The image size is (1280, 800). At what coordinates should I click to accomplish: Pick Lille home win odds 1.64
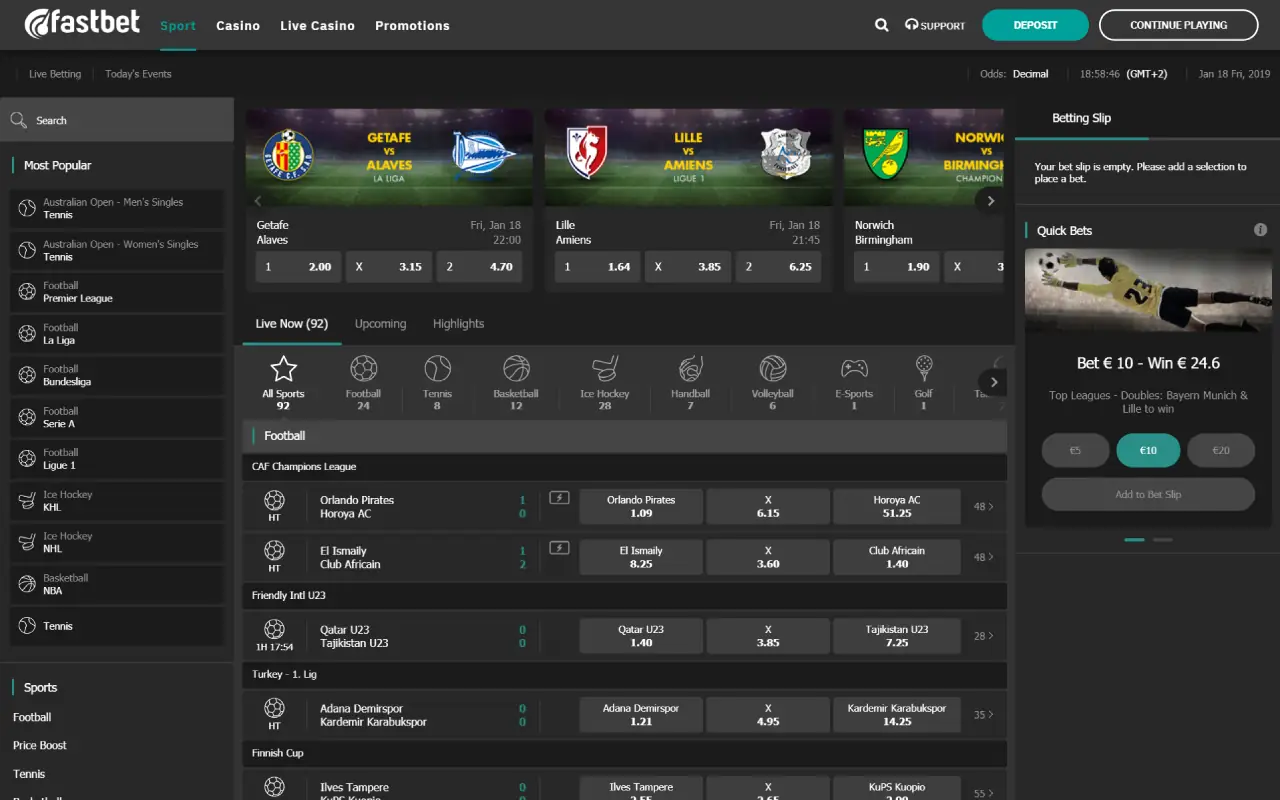point(597,267)
